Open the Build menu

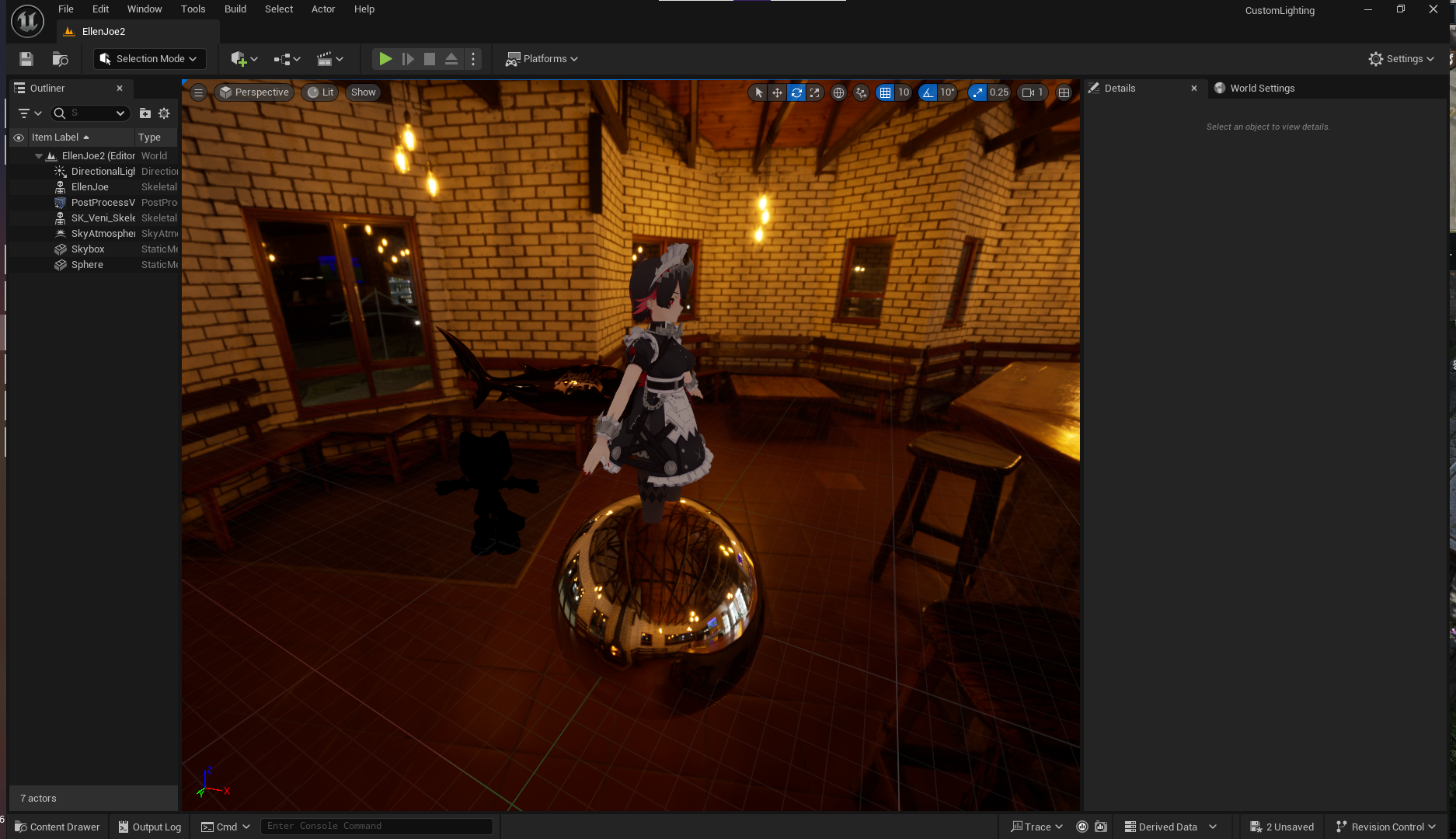pos(235,9)
